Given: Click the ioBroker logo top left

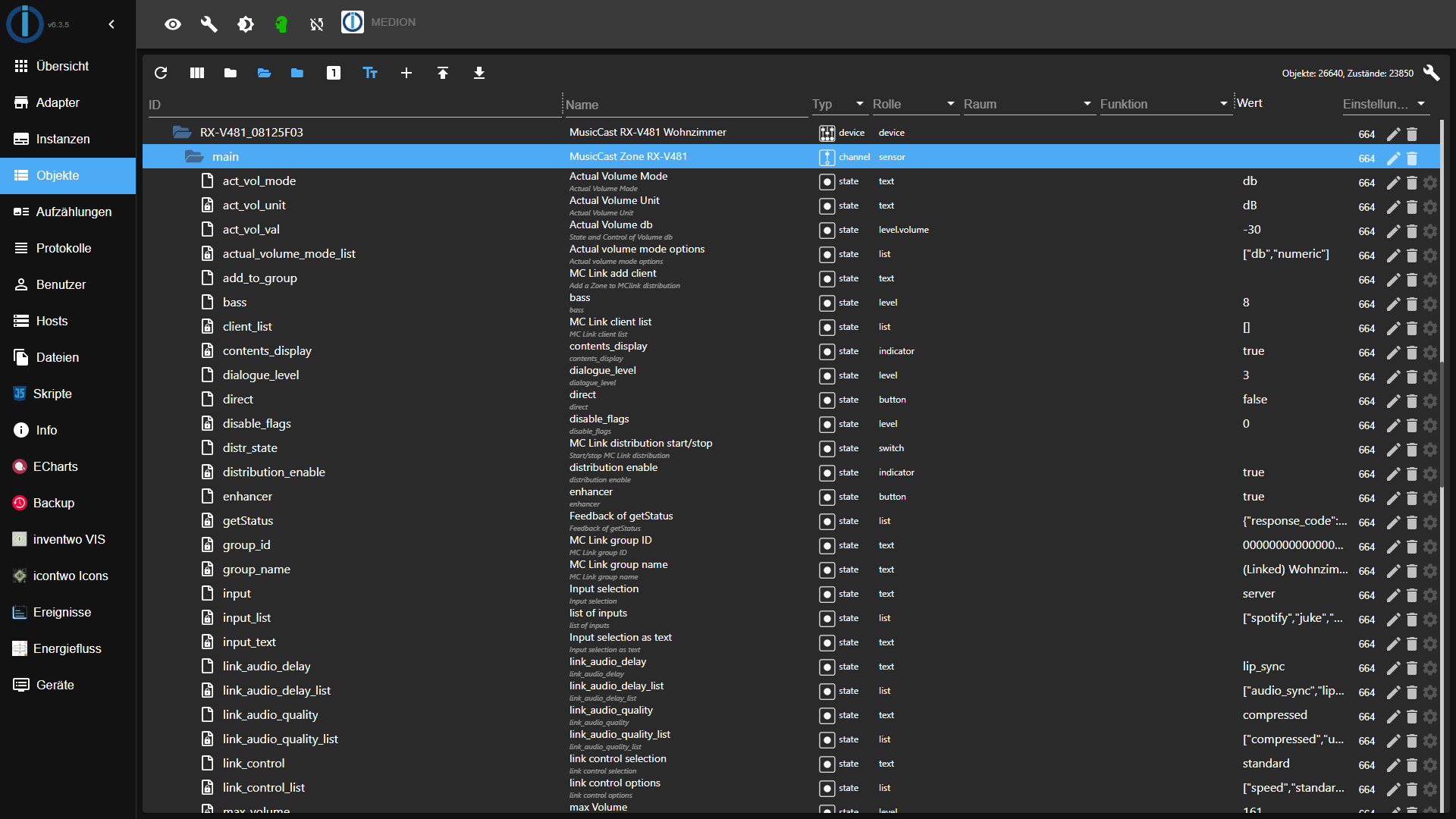Looking at the screenshot, I should (x=25, y=24).
